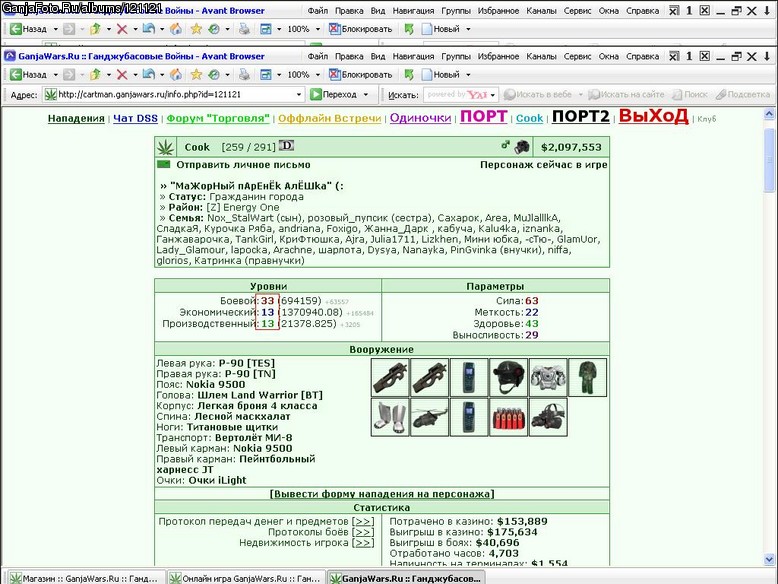Click the red Stop loading icon
The image size is (778, 584).
[x=122, y=74]
